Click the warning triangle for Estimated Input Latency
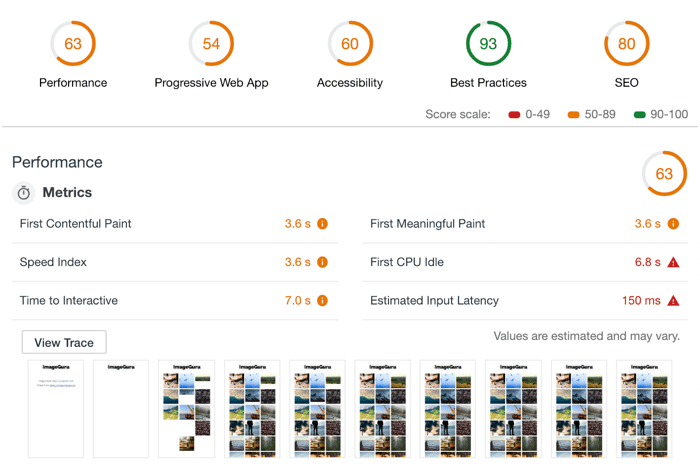The height and width of the screenshot is (473, 700). pos(673,301)
